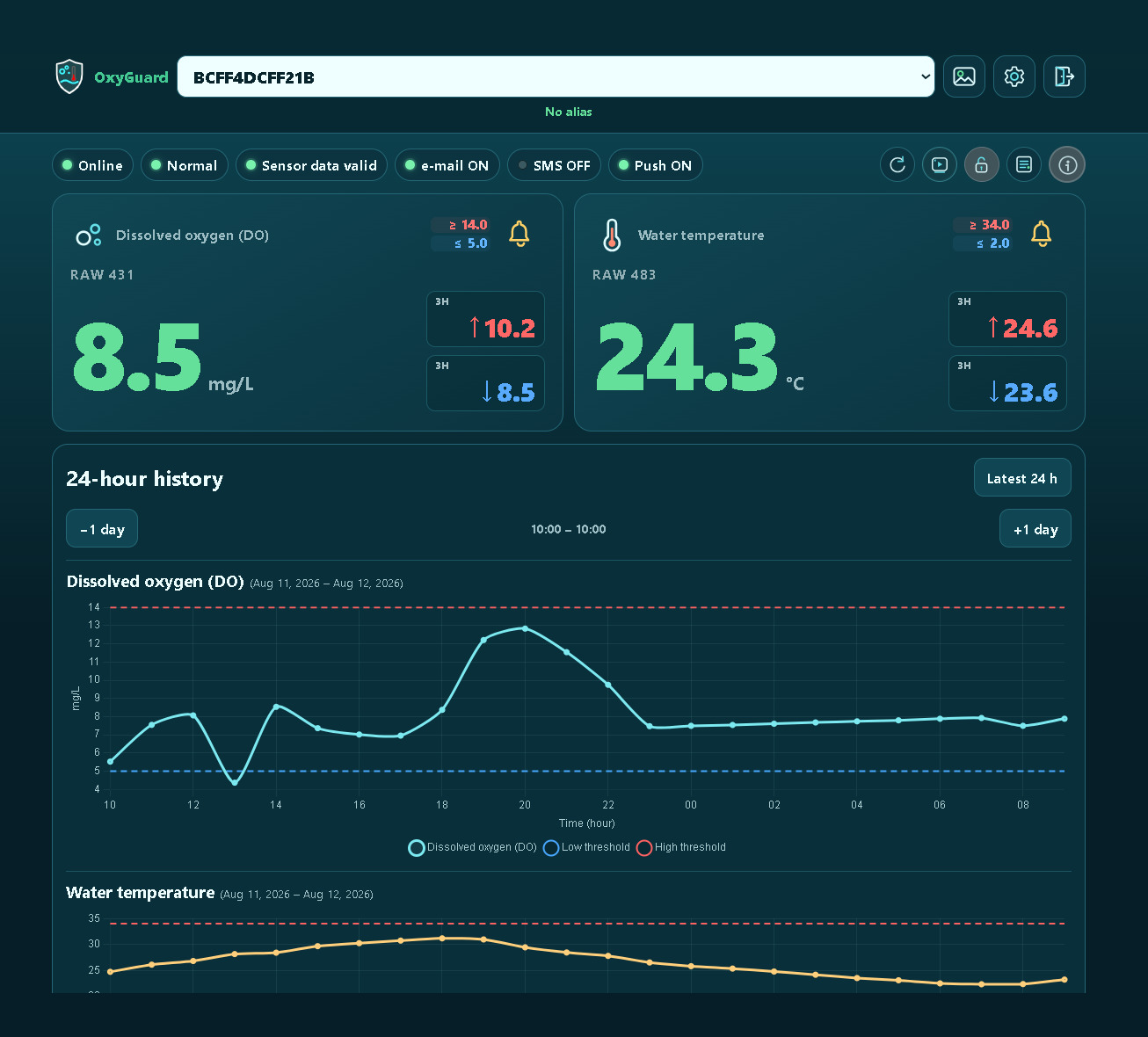Click the video play icon button
The image size is (1148, 1037).
point(940,164)
